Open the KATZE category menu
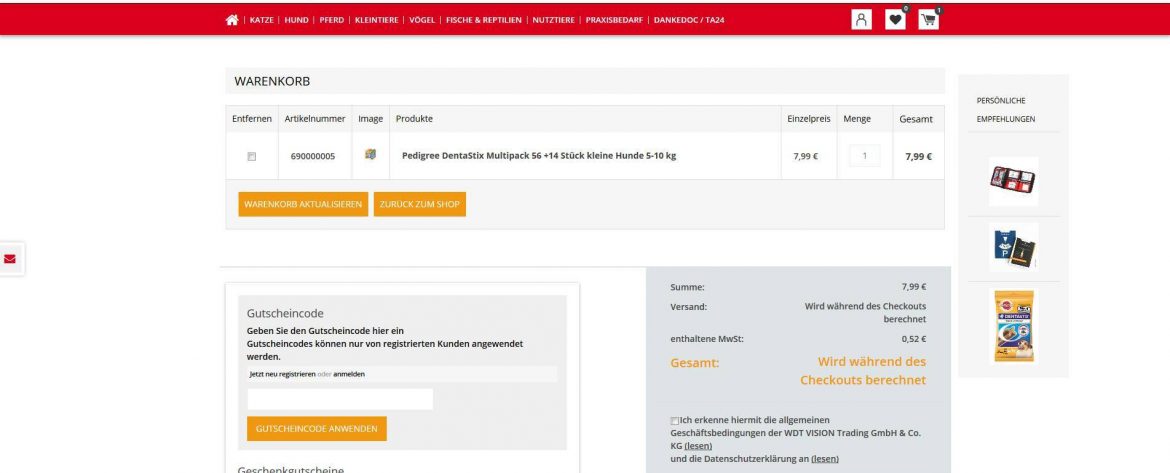Viewport: 1170px width, 473px height. pos(261,20)
